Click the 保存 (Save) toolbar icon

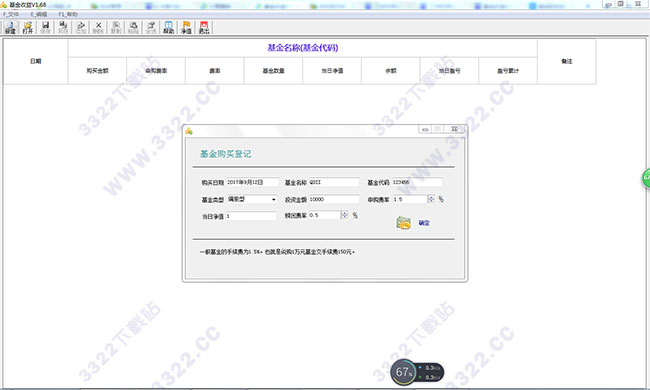tap(46, 27)
